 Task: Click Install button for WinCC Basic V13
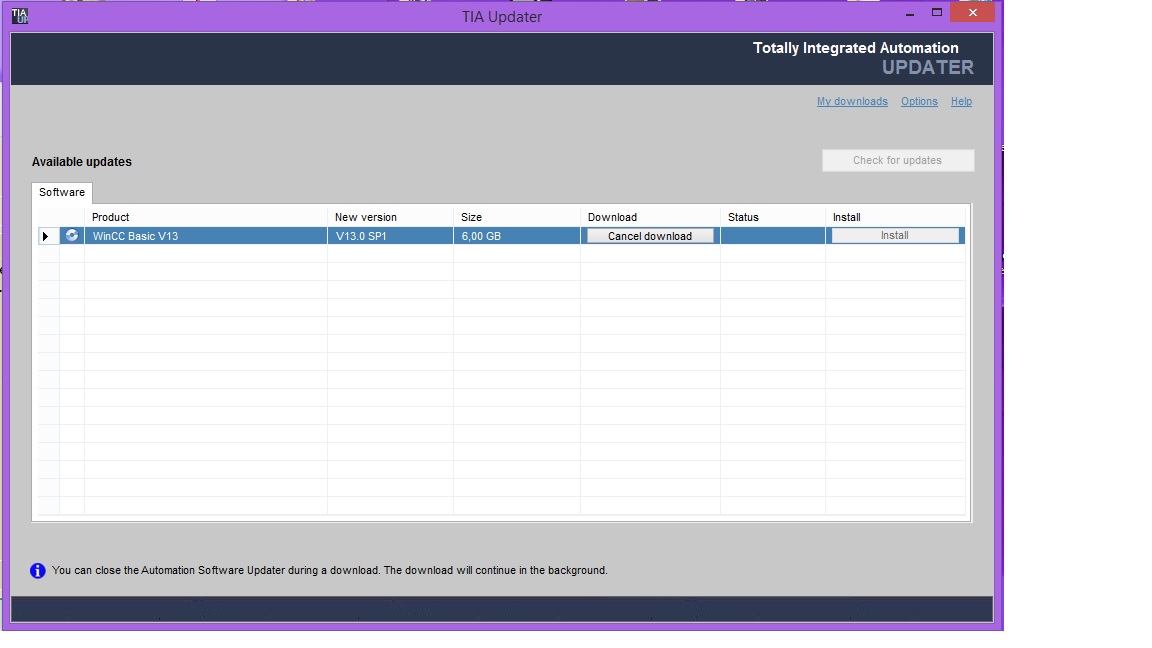(x=895, y=235)
